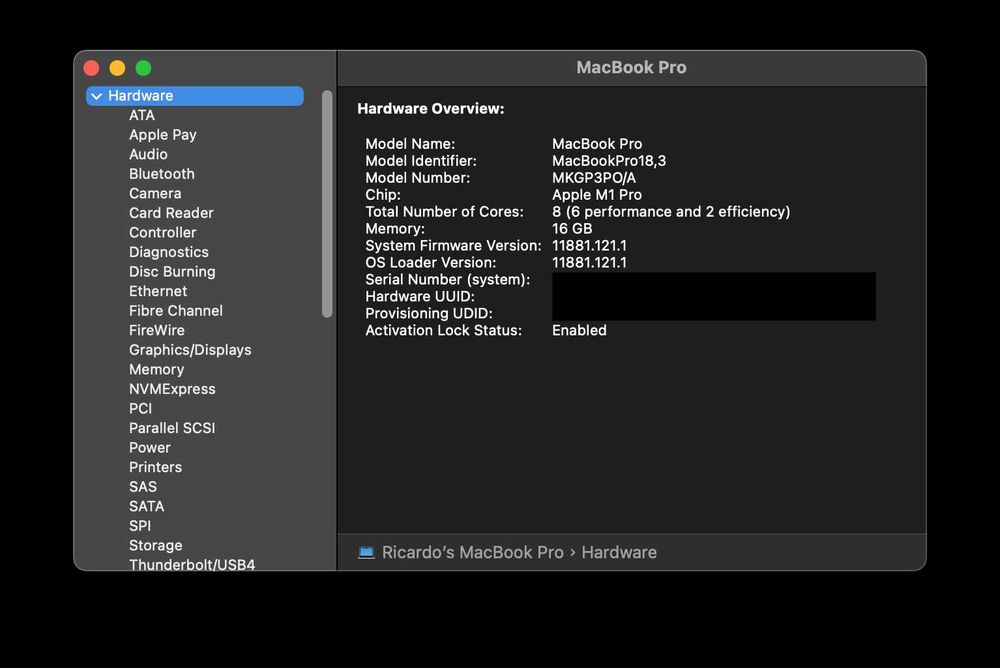Select Thunderbolt/USB4 item
This screenshot has height=668, width=1000.
coord(192,564)
